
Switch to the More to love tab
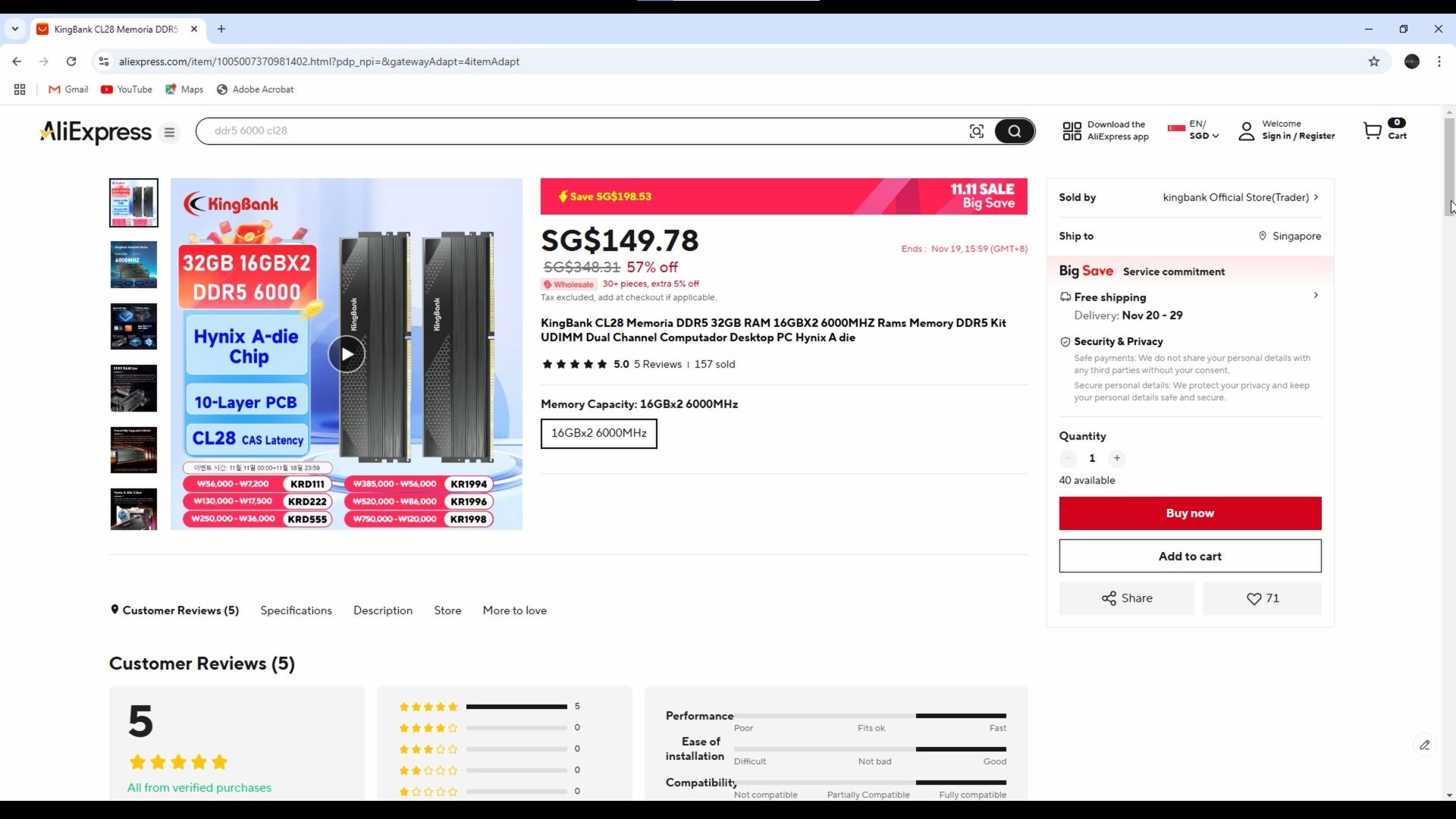point(515,610)
